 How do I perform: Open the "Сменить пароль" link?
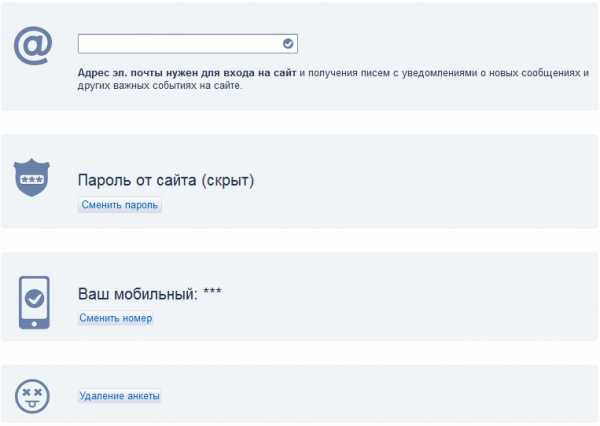pyautogui.click(x=120, y=205)
